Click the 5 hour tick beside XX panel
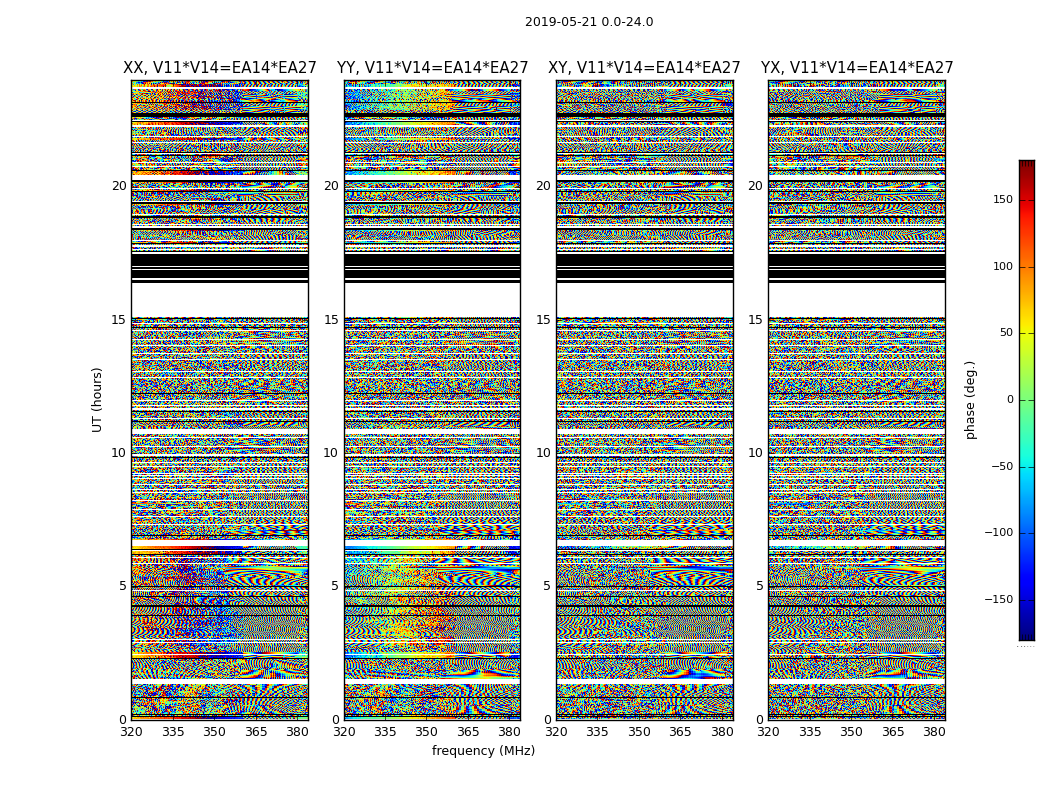The height and width of the screenshot is (800, 1050). tap(123, 586)
